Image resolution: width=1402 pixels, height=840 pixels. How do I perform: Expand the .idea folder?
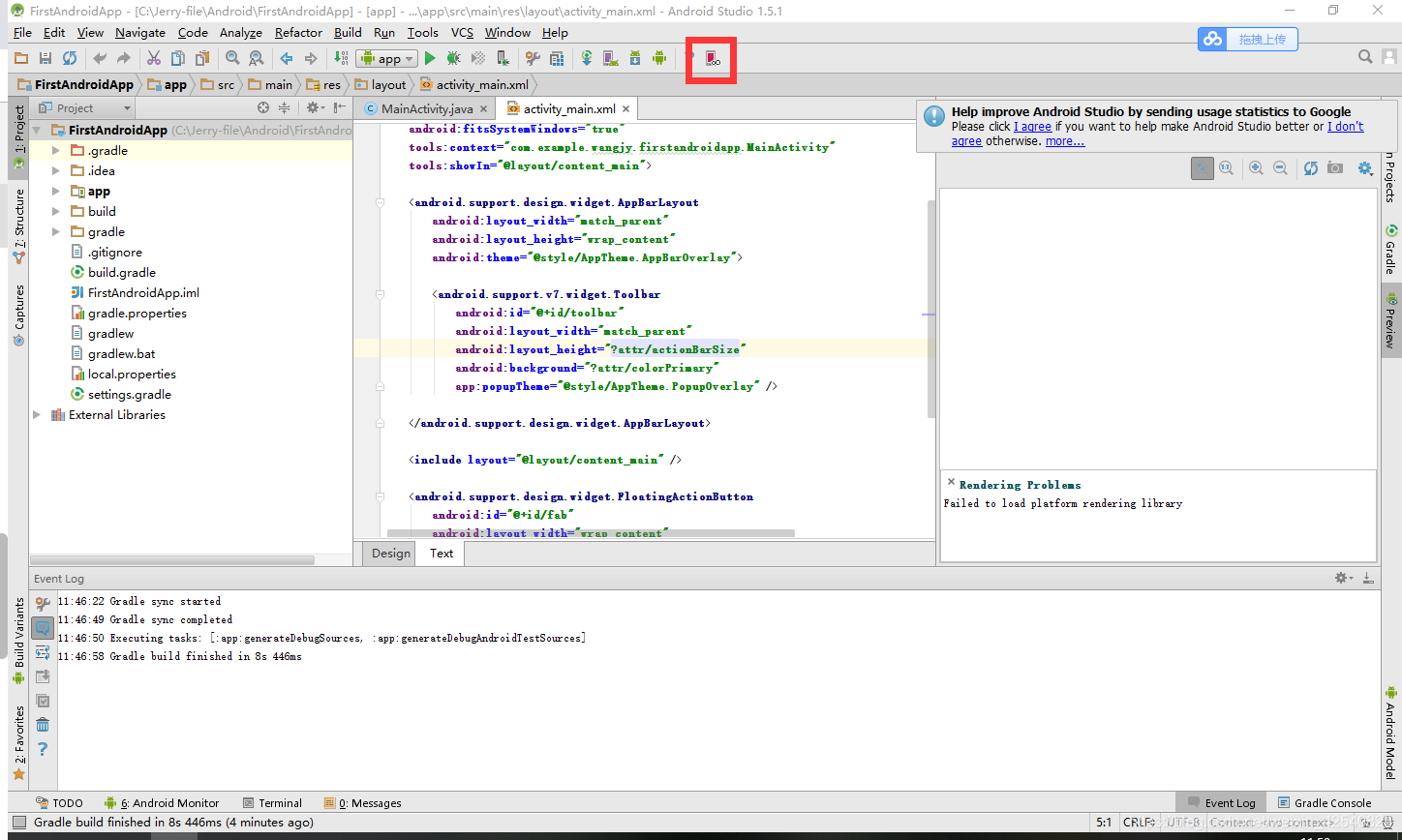56,171
